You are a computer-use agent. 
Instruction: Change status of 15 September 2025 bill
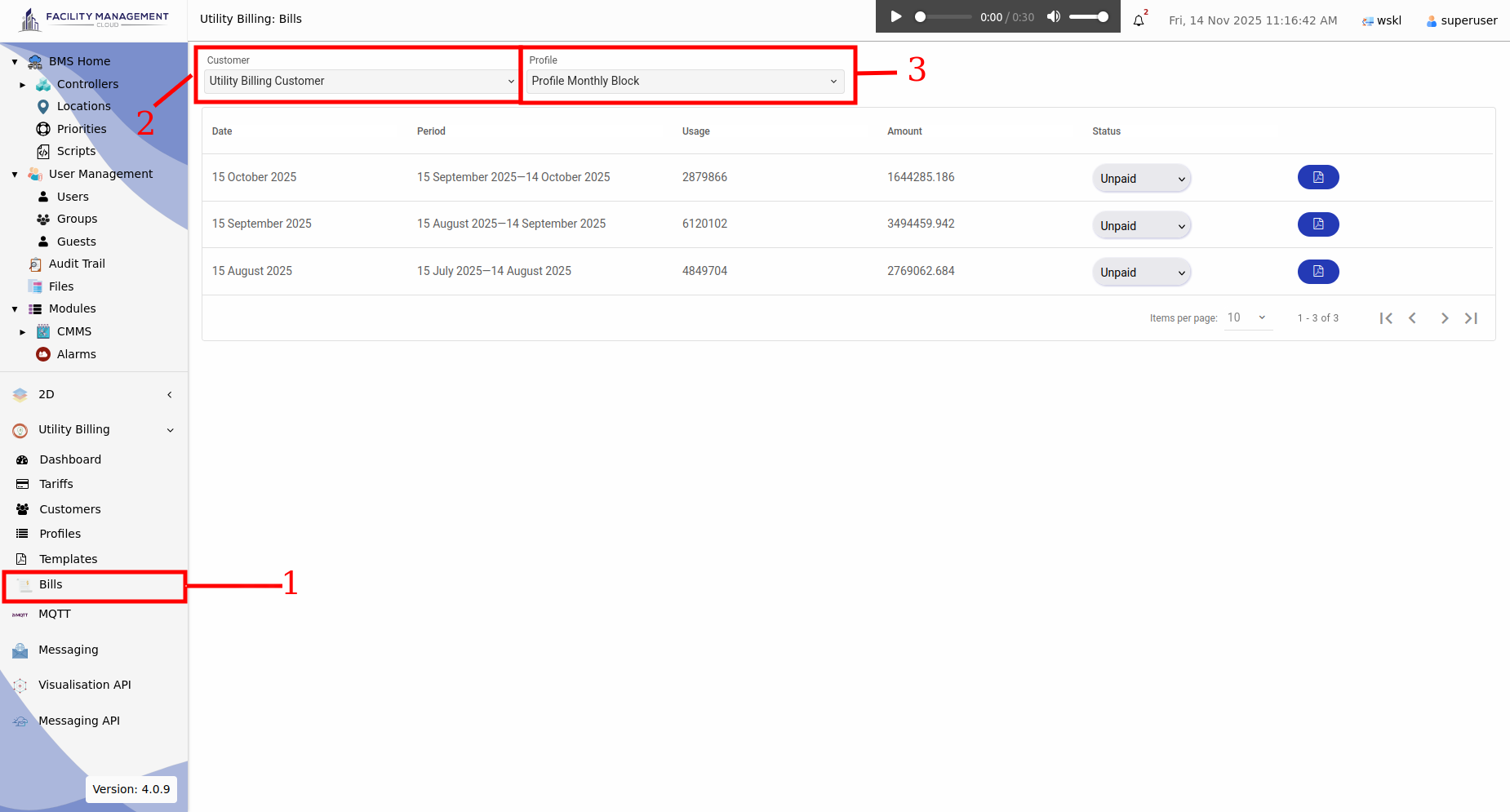1142,225
